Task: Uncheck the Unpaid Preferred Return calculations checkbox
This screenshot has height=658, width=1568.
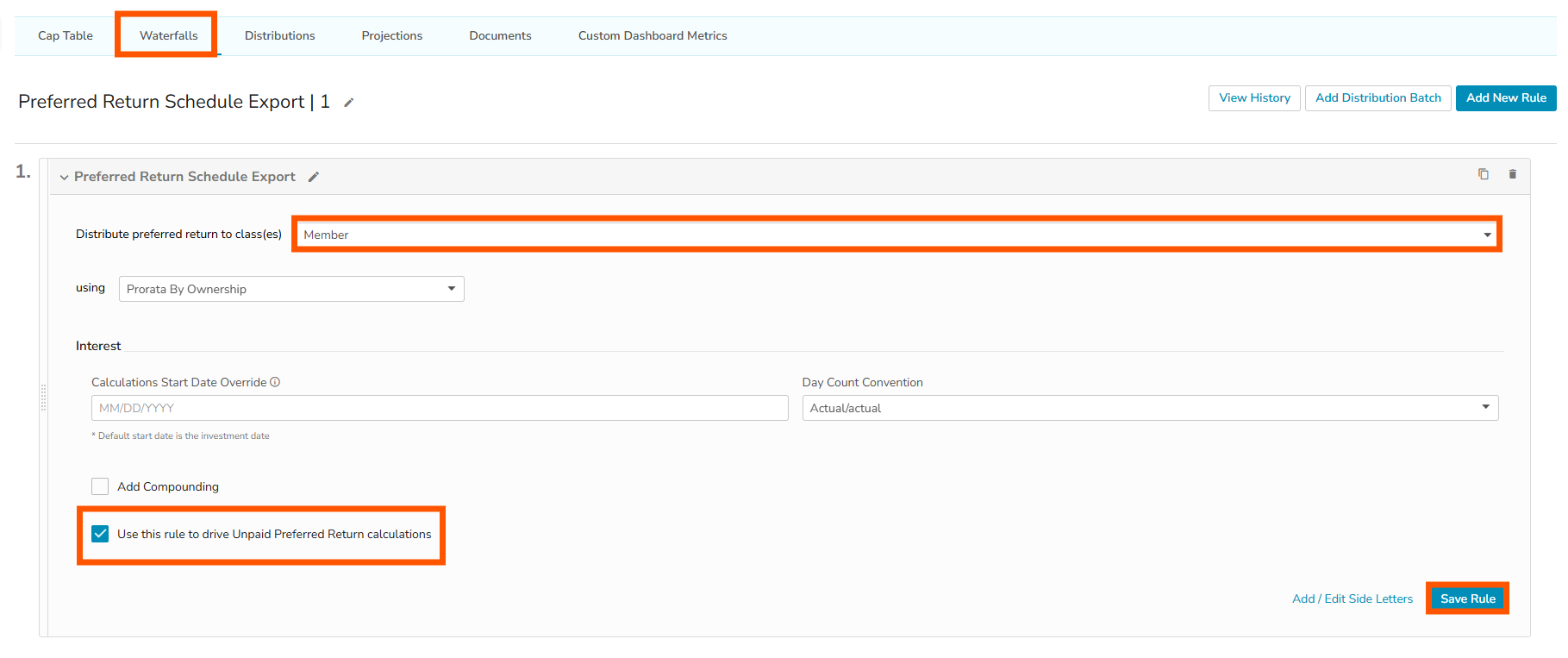Action: [100, 534]
